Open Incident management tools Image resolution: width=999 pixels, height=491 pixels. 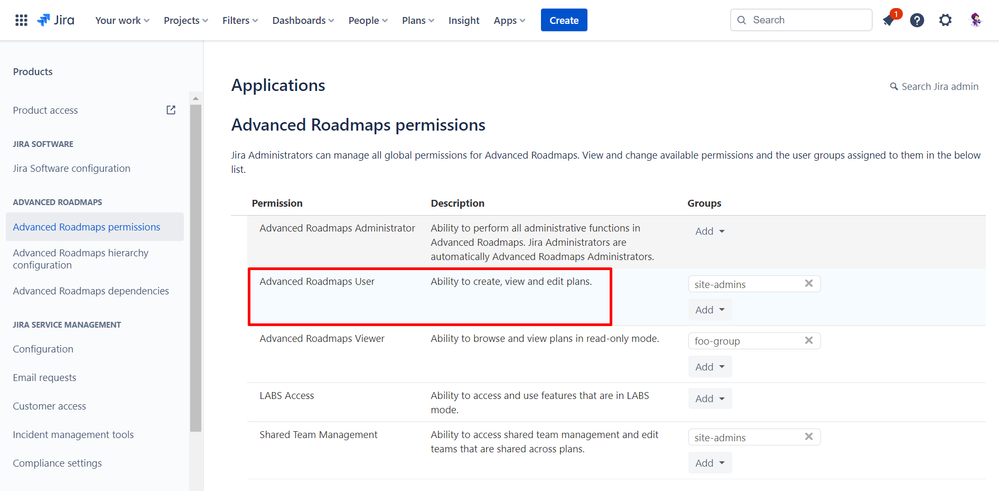(x=73, y=434)
